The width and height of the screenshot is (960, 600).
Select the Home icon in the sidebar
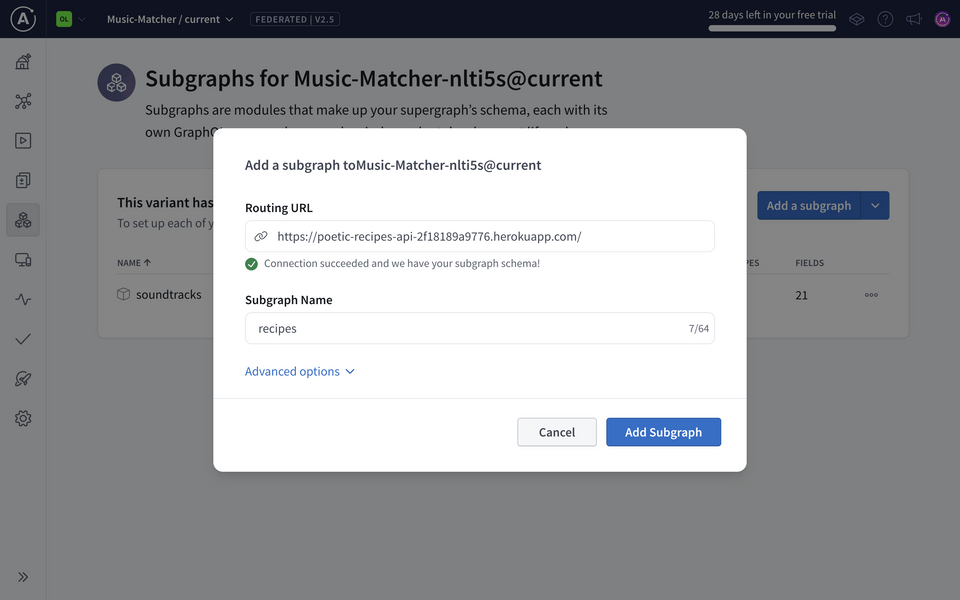pos(23,61)
